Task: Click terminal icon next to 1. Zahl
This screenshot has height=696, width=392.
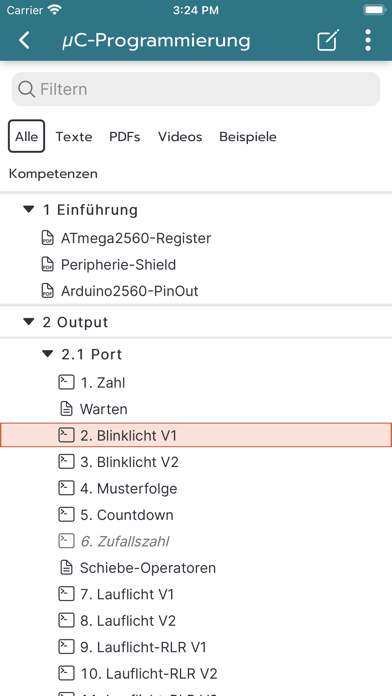Action: 66,382
